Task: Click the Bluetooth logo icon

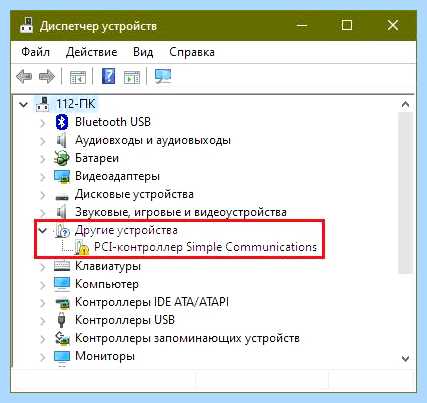Action: 62,122
